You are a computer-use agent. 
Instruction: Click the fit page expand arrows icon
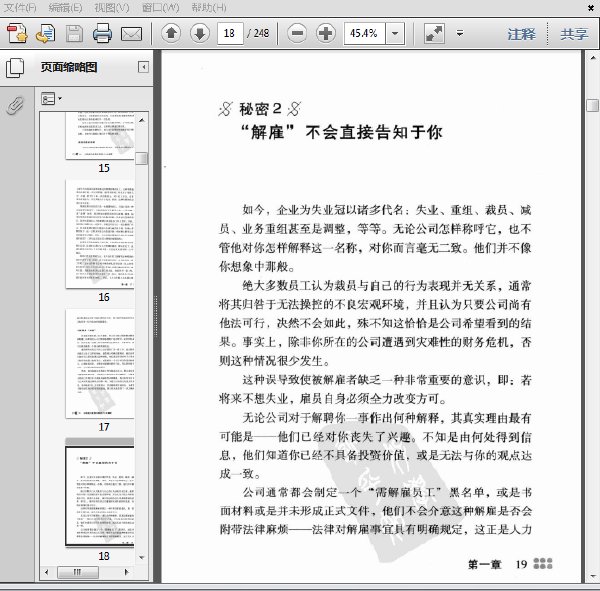coord(434,34)
